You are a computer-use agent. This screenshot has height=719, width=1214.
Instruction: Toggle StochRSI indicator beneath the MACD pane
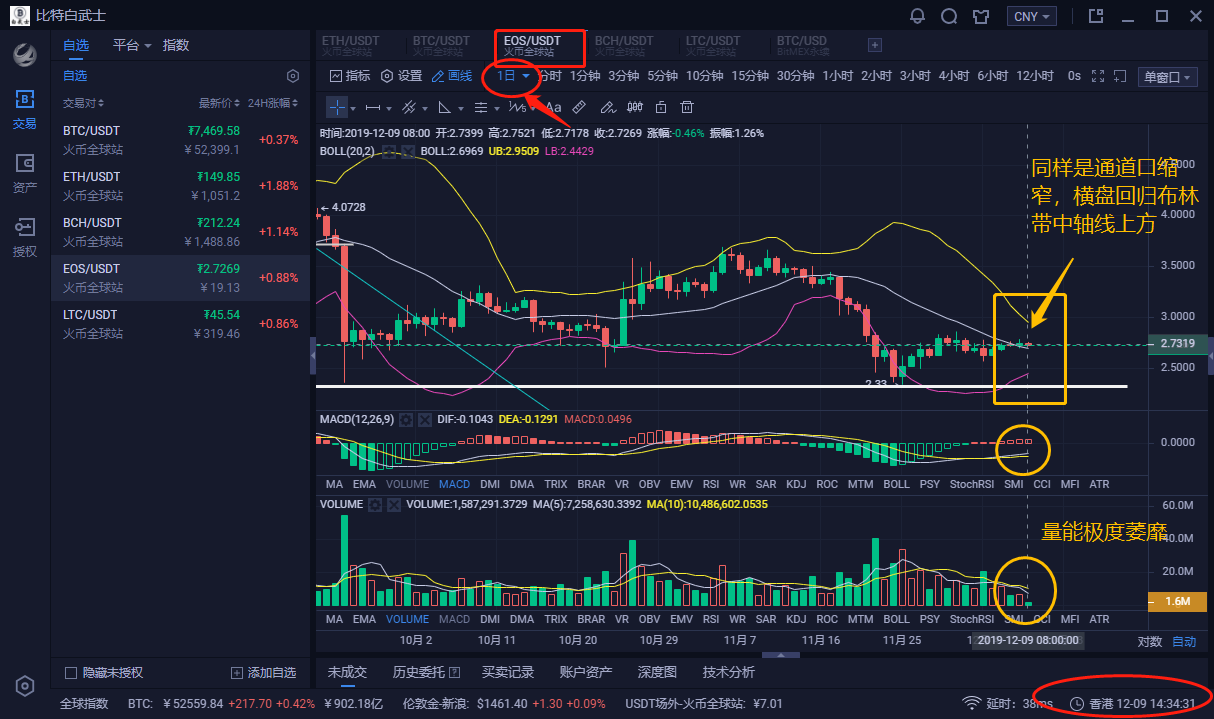click(x=970, y=484)
